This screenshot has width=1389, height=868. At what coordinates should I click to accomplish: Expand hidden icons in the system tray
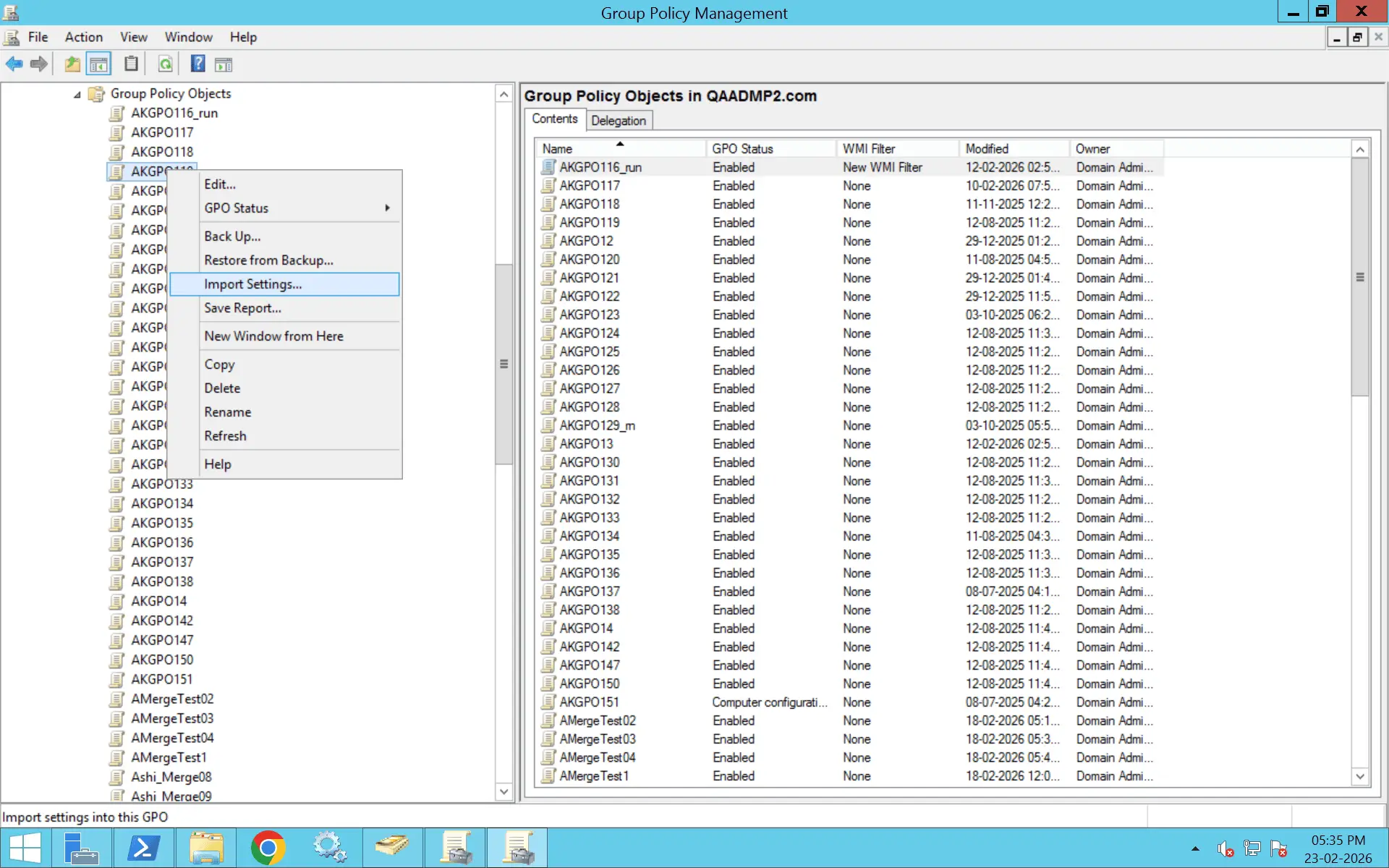pyautogui.click(x=1194, y=848)
